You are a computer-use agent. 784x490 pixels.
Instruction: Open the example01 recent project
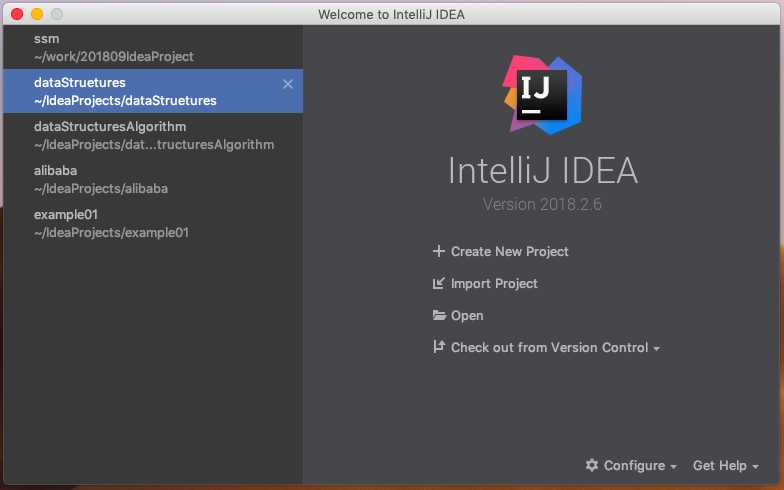click(x=152, y=223)
